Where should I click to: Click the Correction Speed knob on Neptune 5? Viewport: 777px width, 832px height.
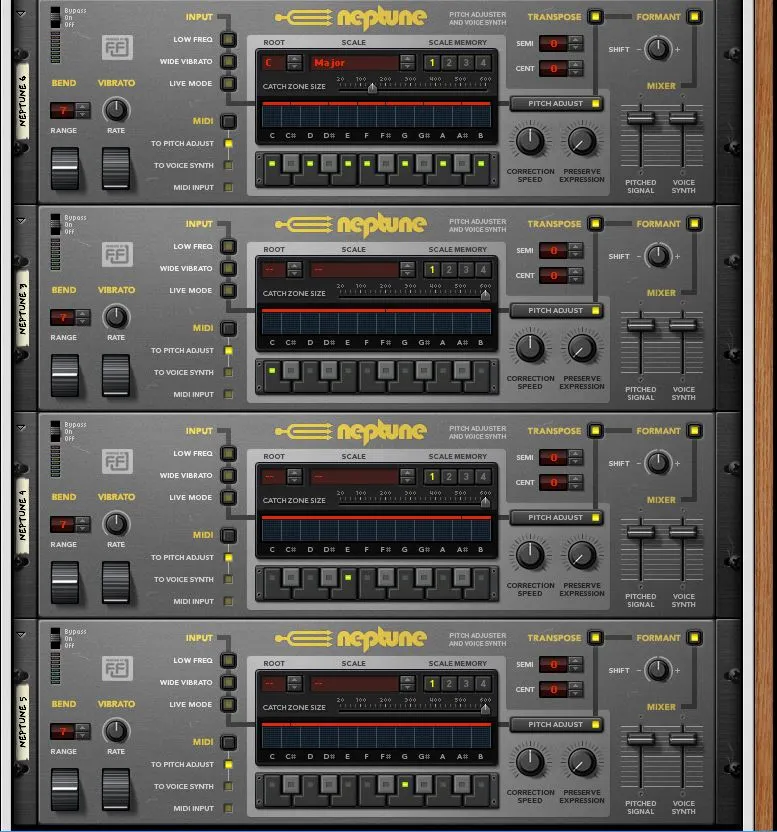(530, 762)
